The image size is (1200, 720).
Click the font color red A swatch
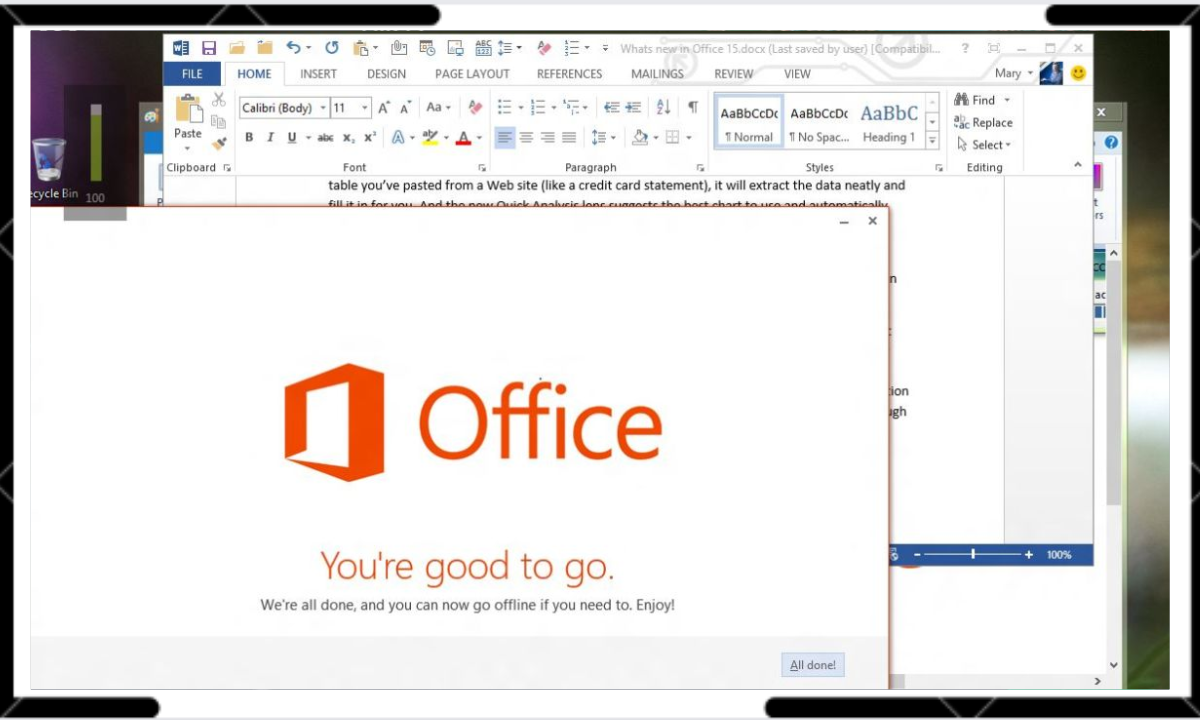click(x=463, y=138)
